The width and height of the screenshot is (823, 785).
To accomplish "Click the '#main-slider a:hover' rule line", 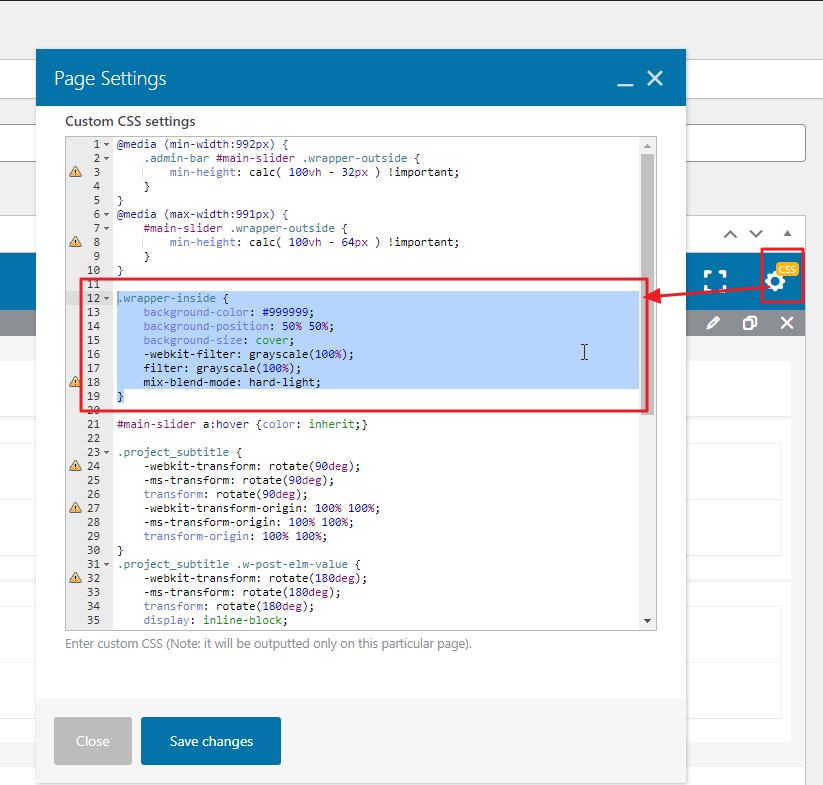I will [x=242, y=424].
